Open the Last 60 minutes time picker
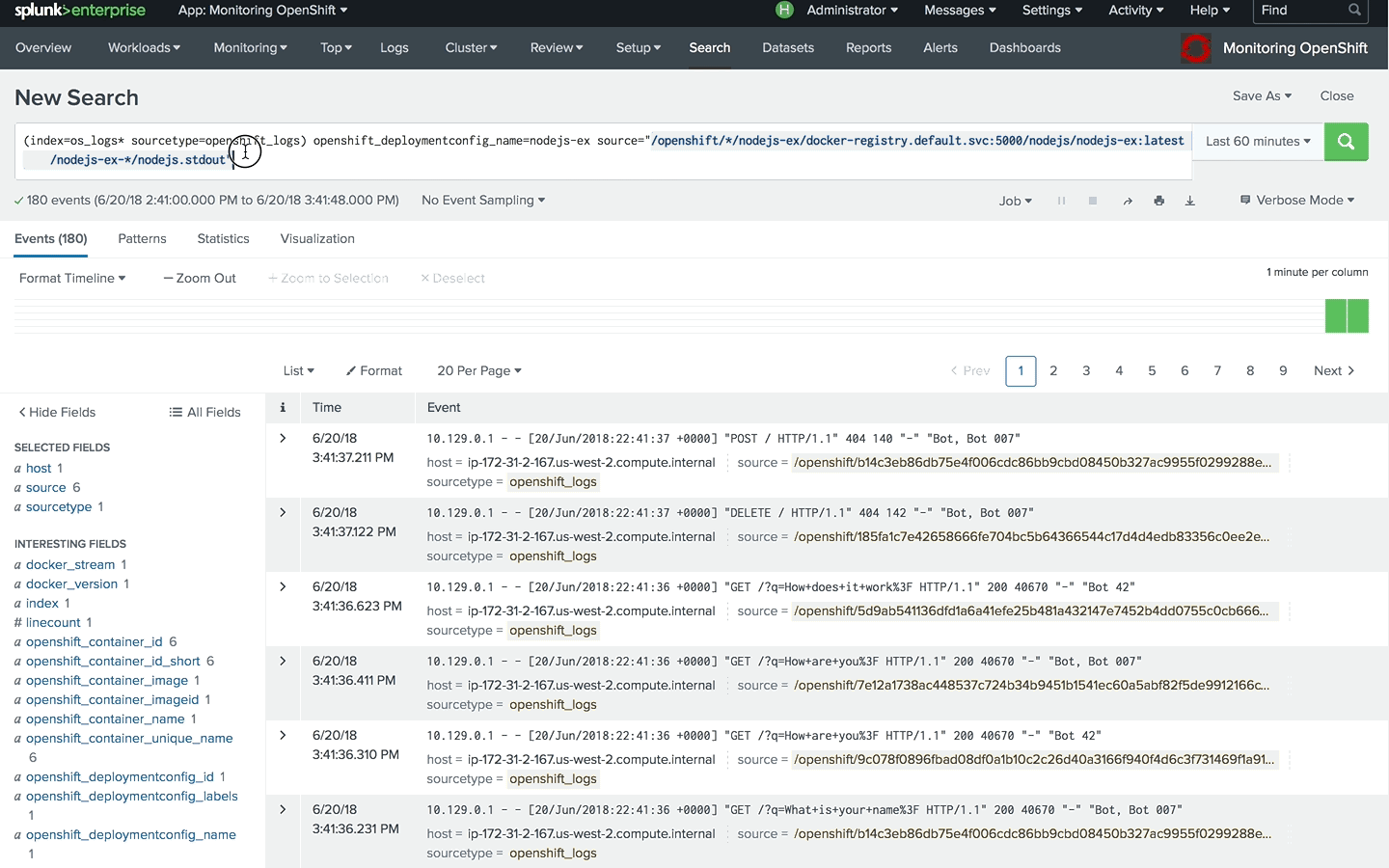Screen dimensions: 1389x868 point(1258,142)
